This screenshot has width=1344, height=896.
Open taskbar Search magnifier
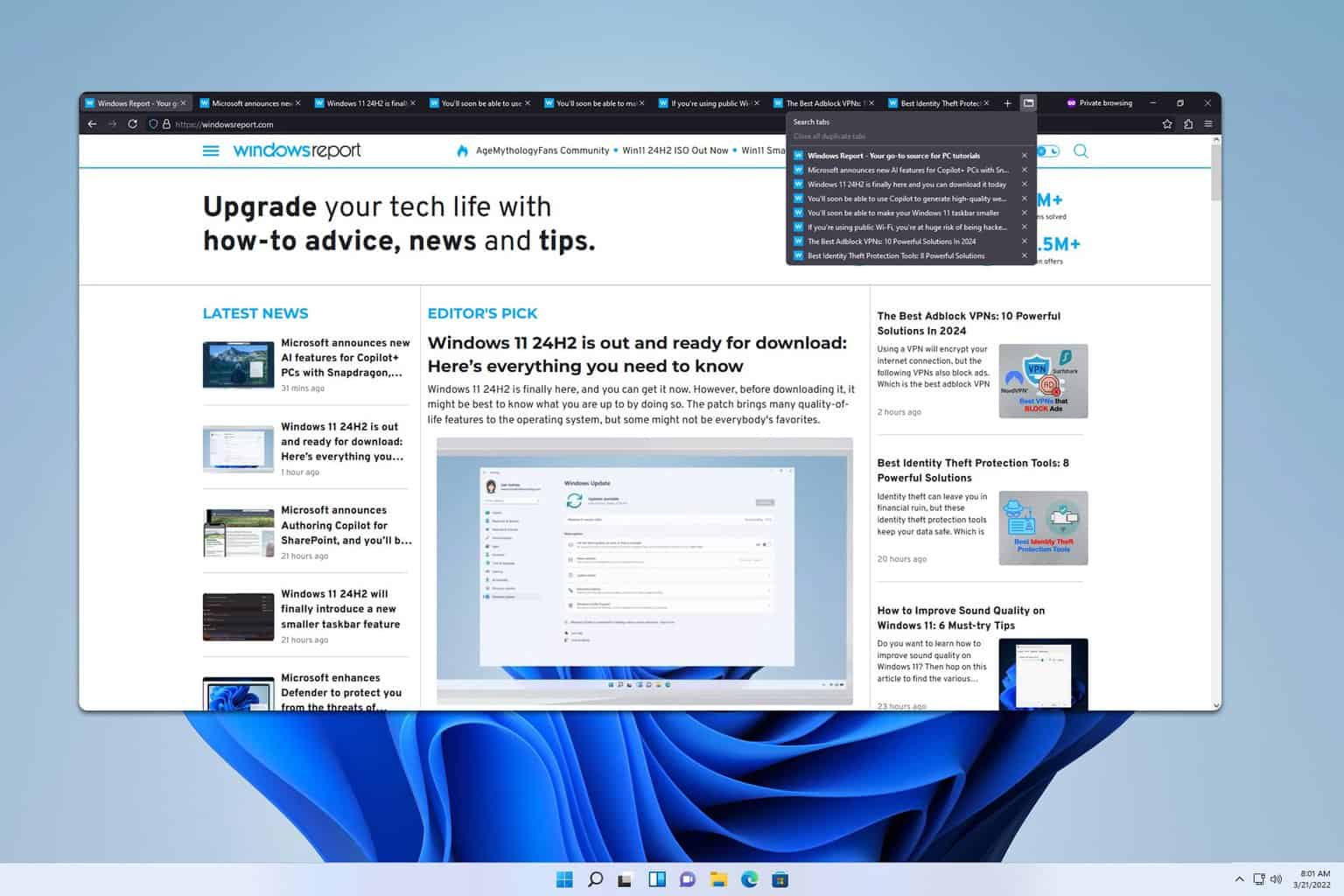click(x=595, y=879)
